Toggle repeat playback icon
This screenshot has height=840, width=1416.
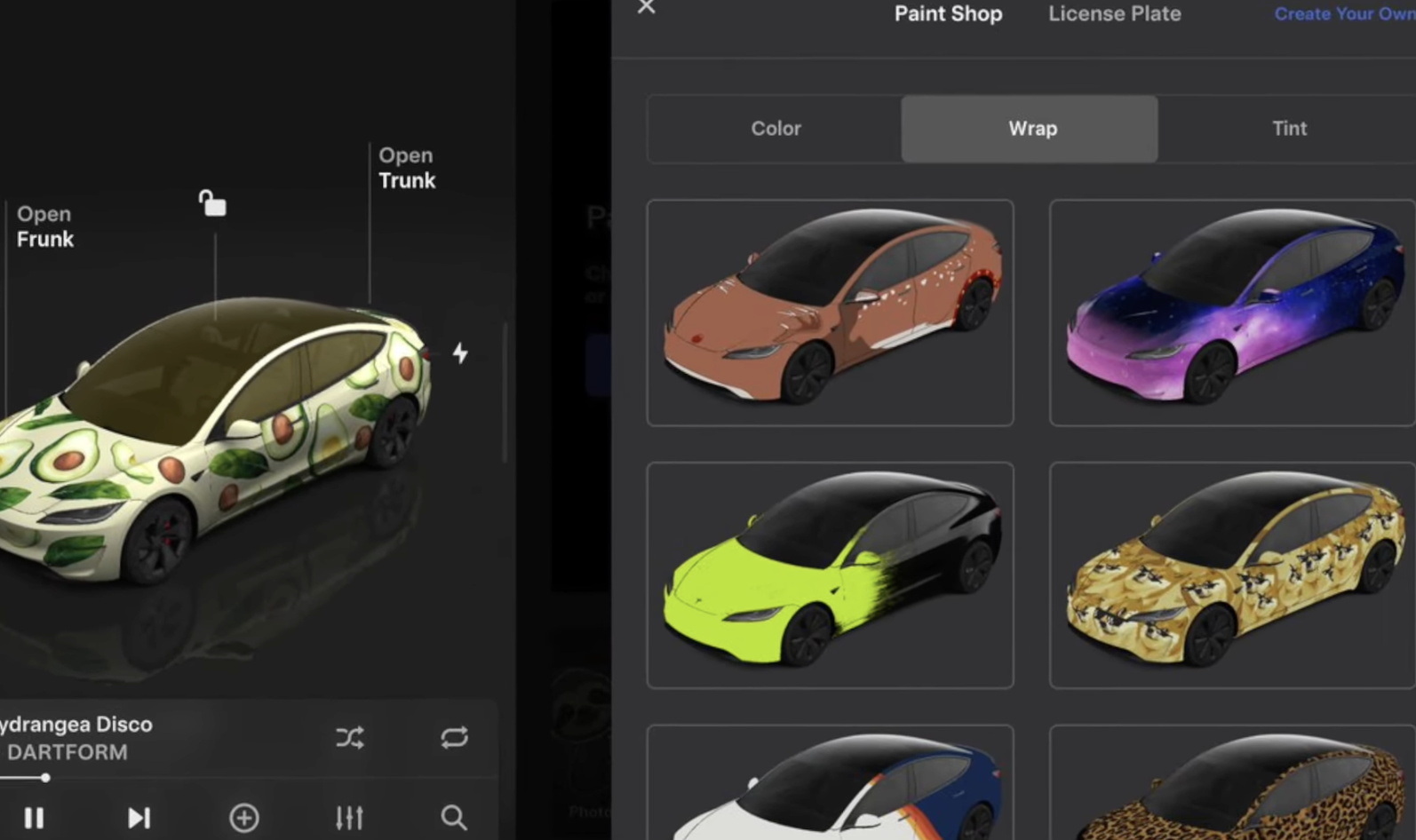(x=454, y=737)
